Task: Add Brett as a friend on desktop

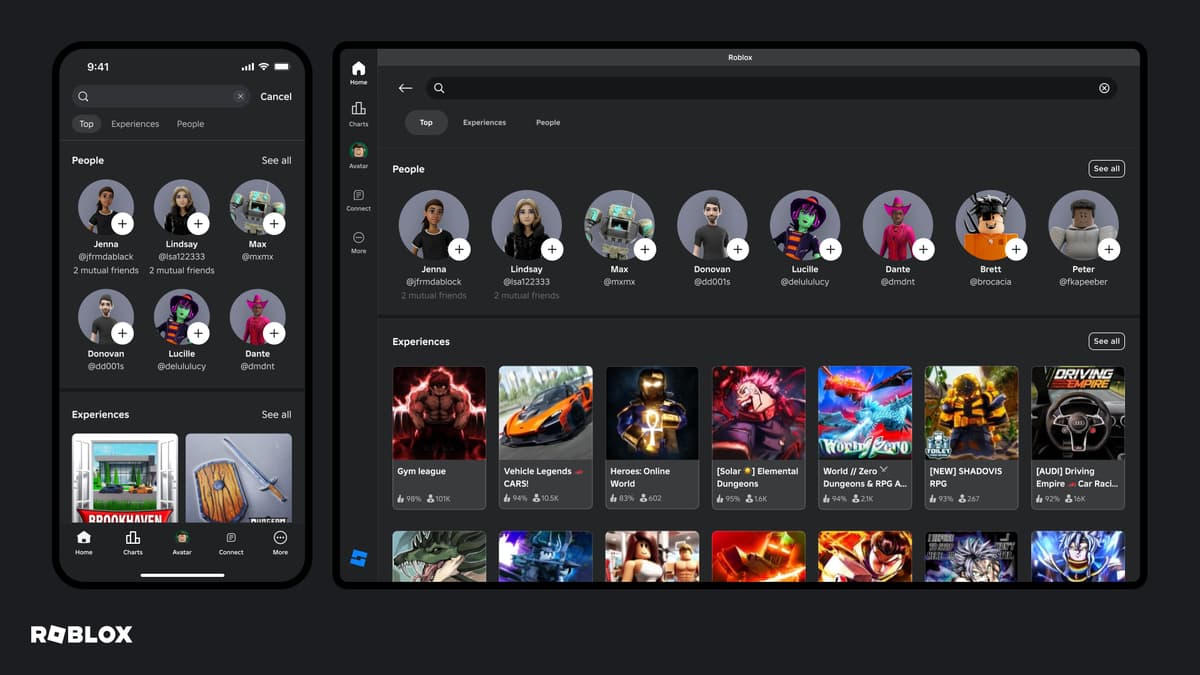Action: [x=1016, y=249]
